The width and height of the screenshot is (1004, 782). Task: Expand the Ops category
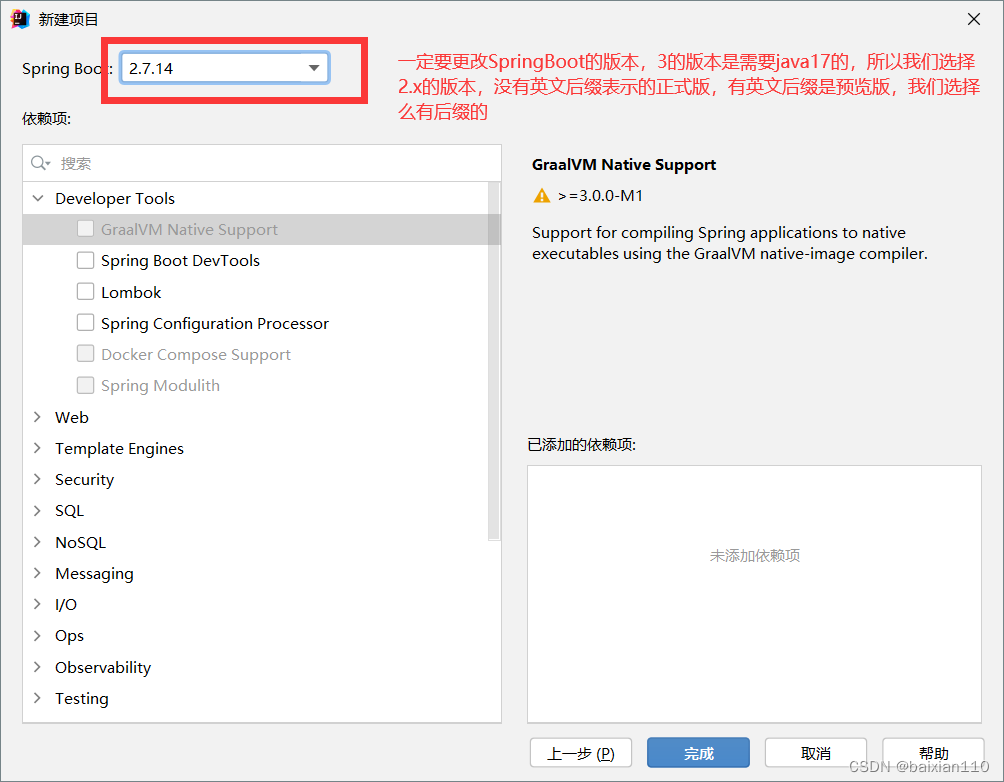38,635
